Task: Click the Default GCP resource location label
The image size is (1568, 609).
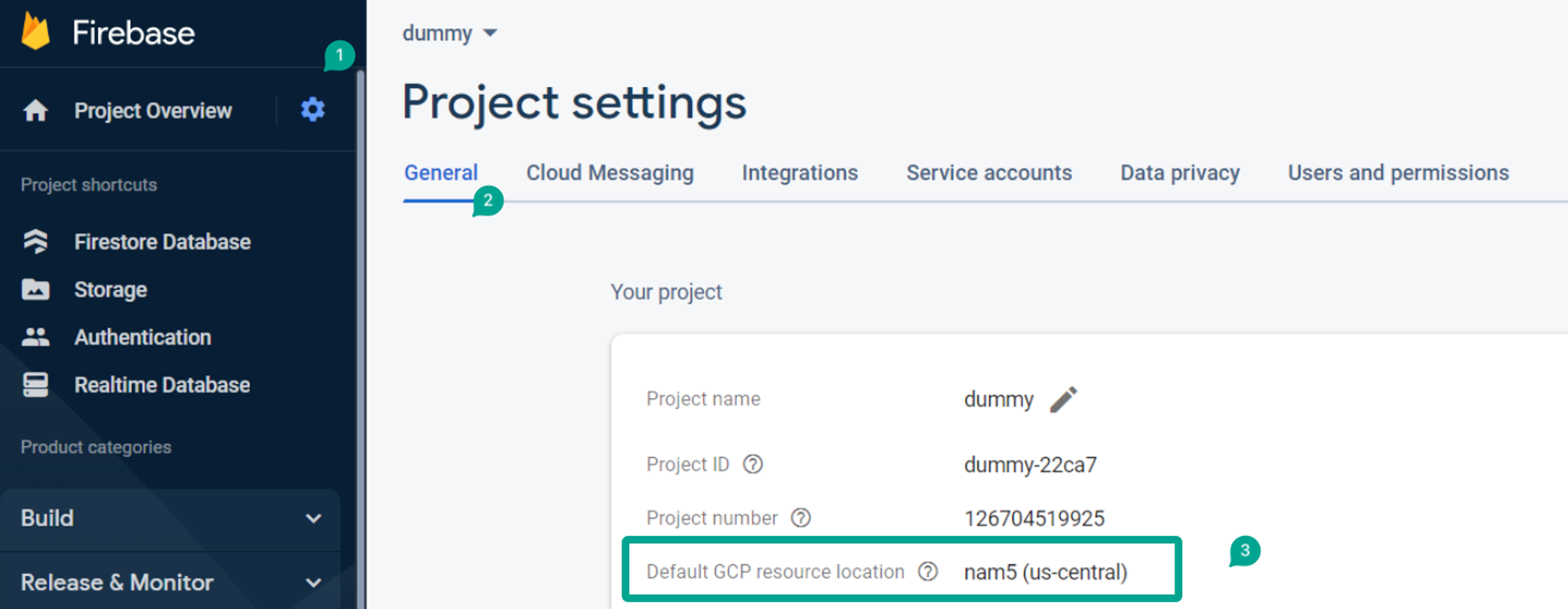Action: (x=775, y=571)
